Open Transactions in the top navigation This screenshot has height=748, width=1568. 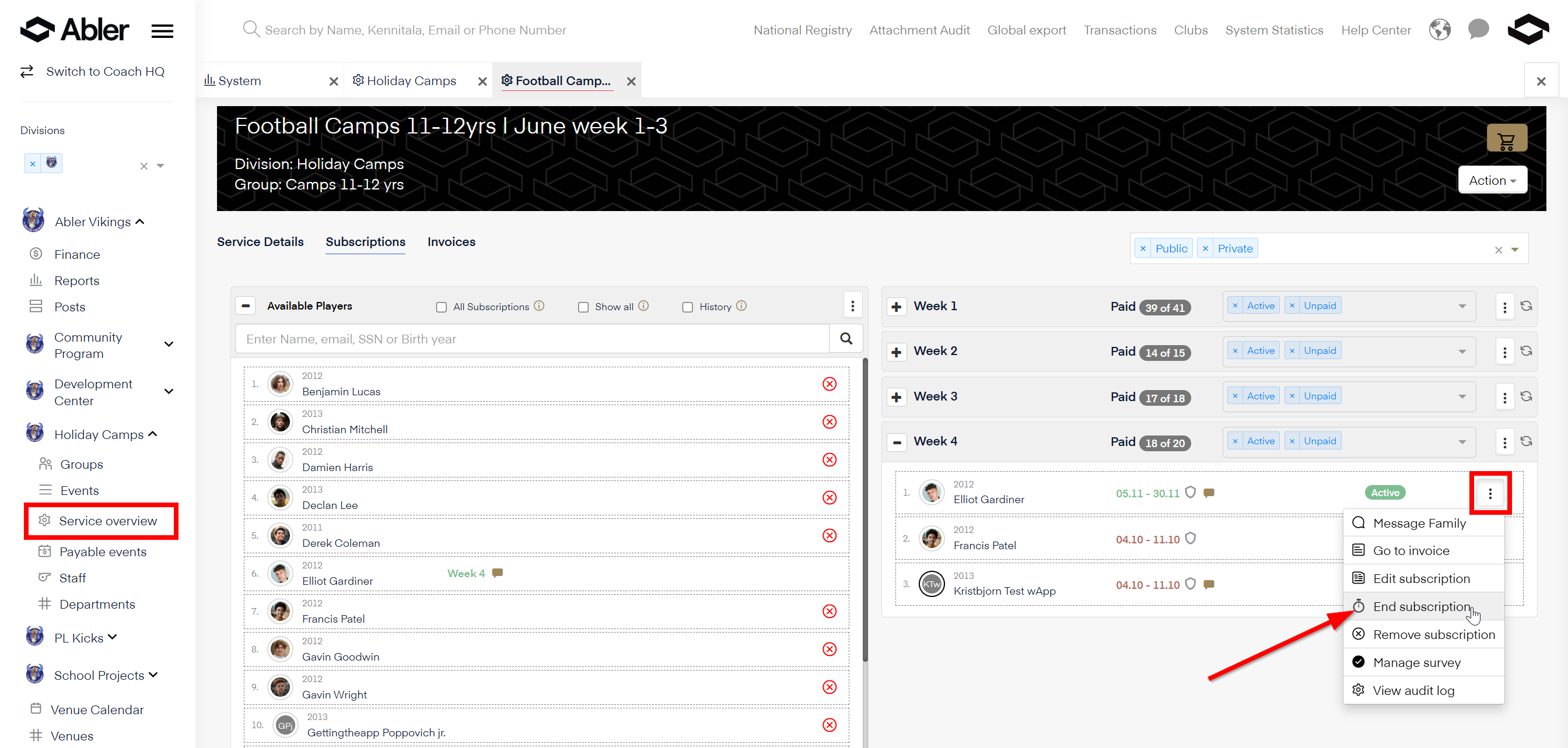pos(1119,30)
